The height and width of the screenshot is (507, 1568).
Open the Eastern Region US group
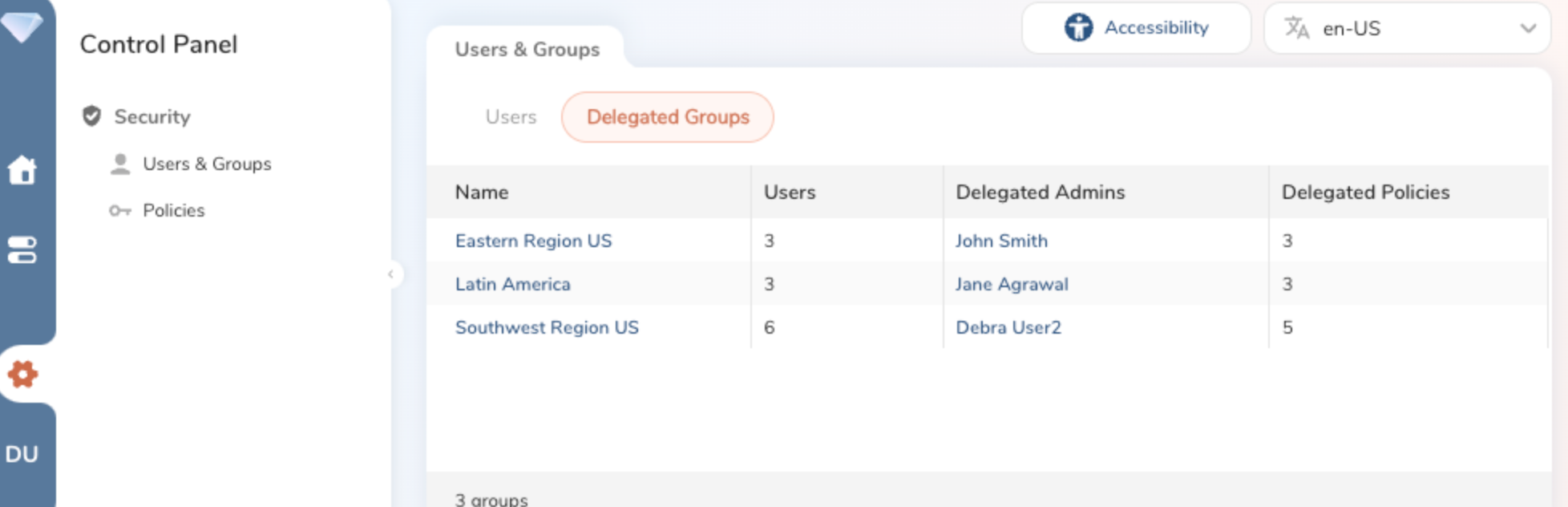(533, 241)
